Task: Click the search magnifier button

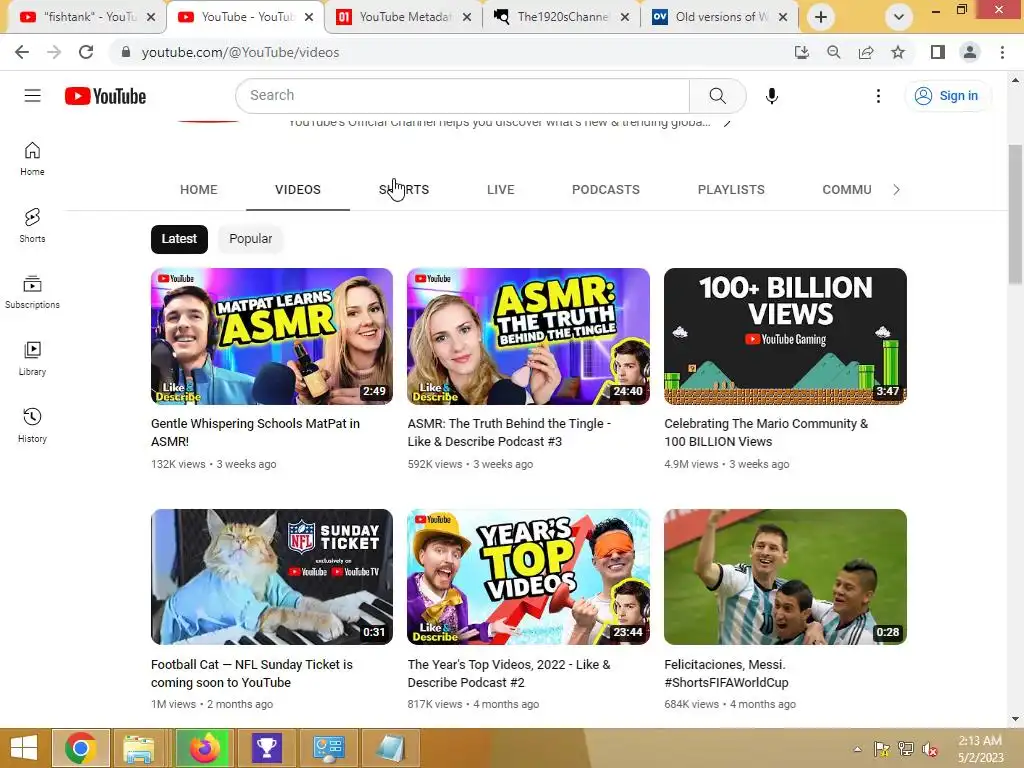Action: tap(717, 96)
